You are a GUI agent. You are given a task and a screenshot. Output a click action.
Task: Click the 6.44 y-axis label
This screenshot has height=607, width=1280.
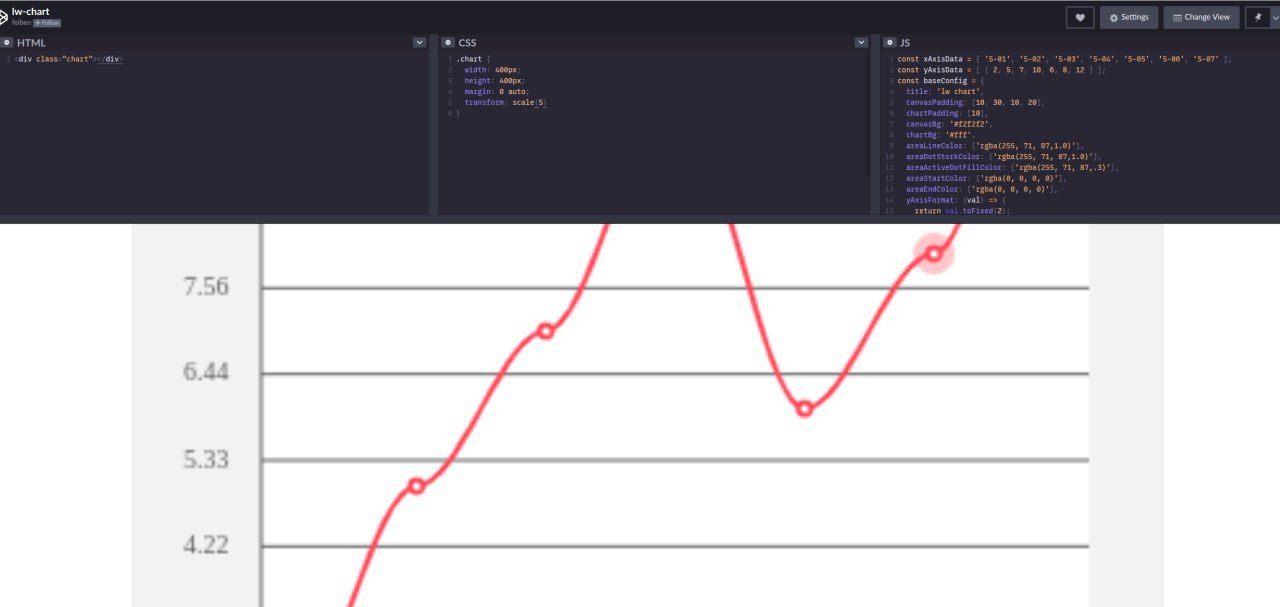(206, 372)
